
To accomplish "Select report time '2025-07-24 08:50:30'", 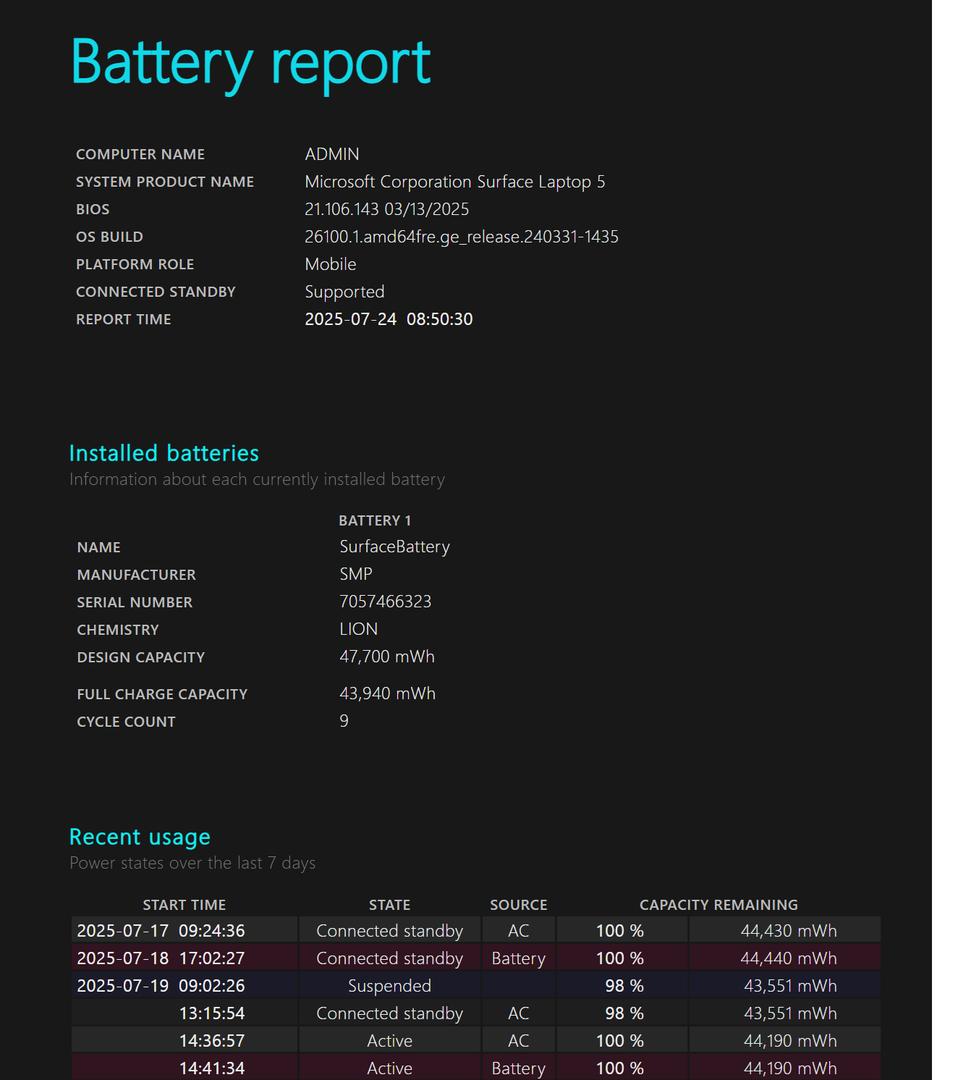I will 389,319.
